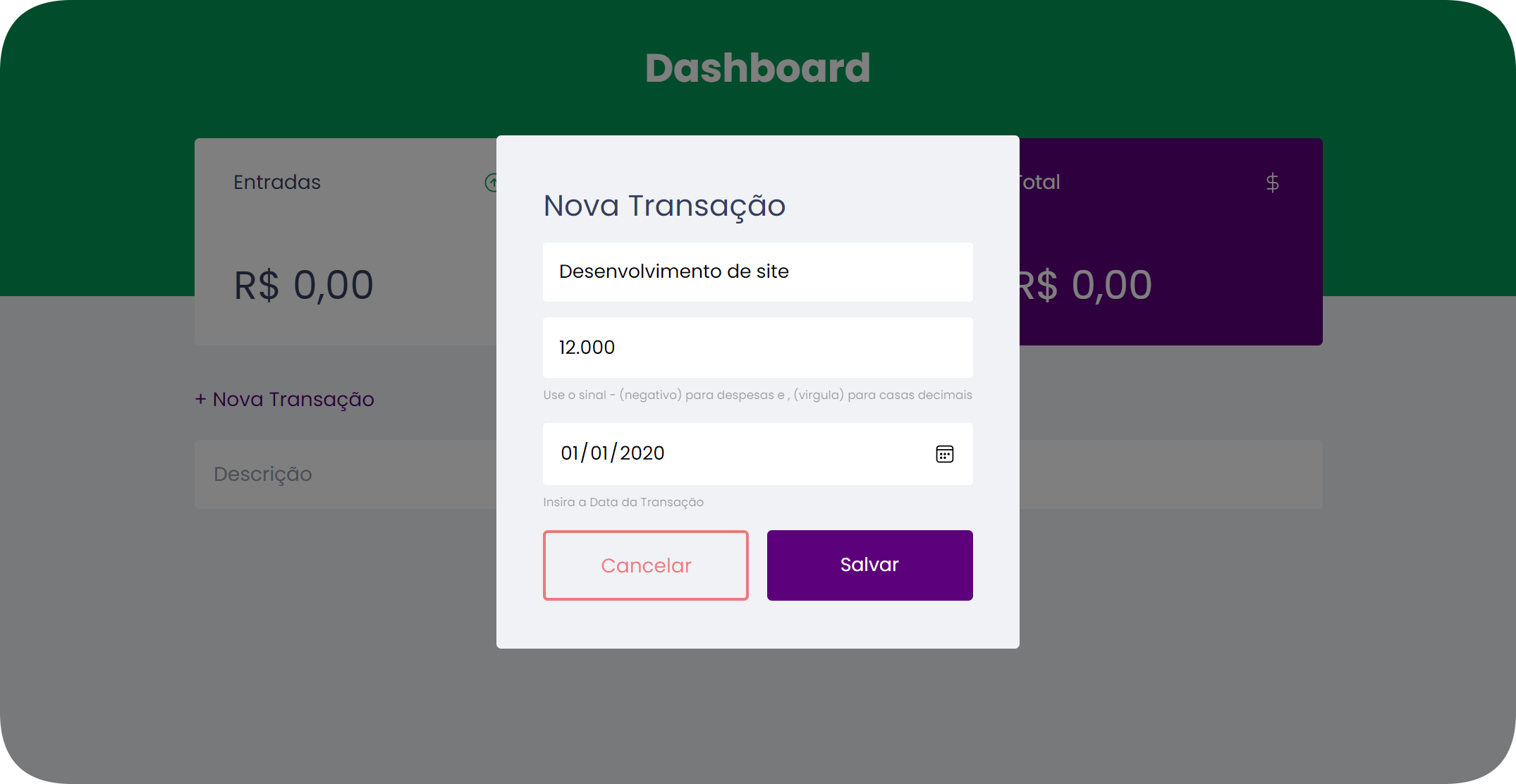Select the value field showing 12.000

[757, 347]
